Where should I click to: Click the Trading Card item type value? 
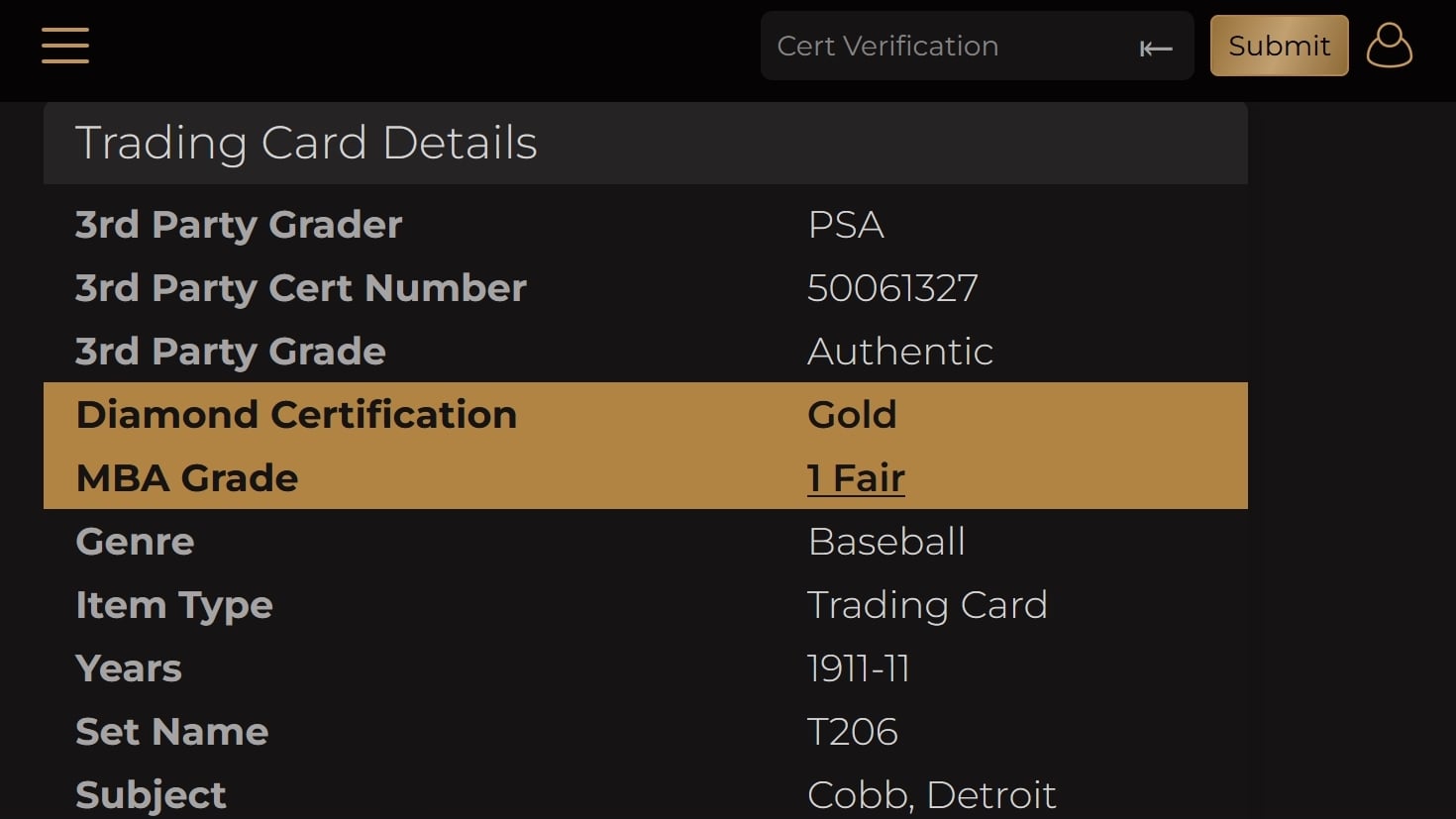pos(927,605)
